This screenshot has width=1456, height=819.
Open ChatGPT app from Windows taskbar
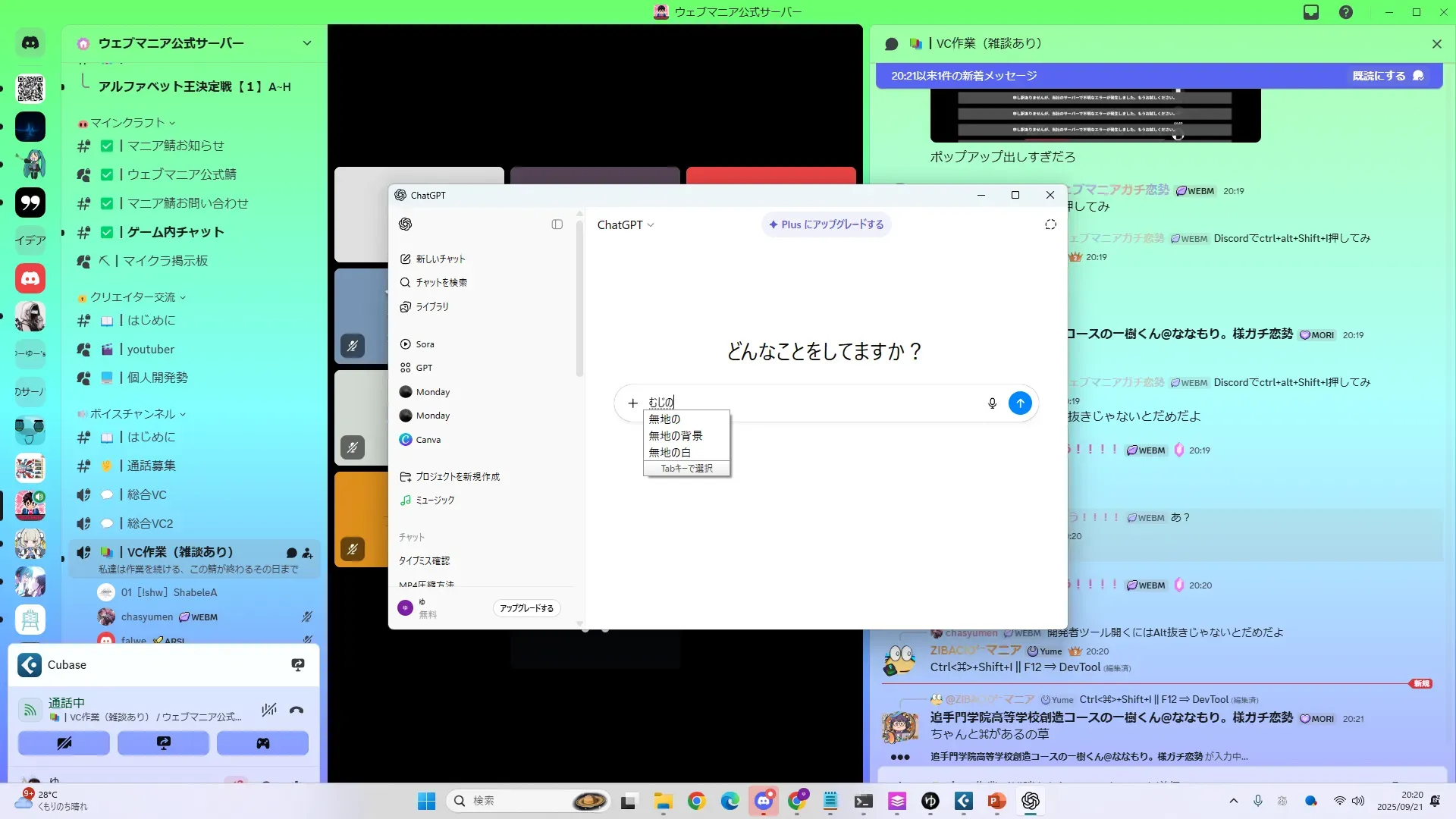coord(1030,801)
